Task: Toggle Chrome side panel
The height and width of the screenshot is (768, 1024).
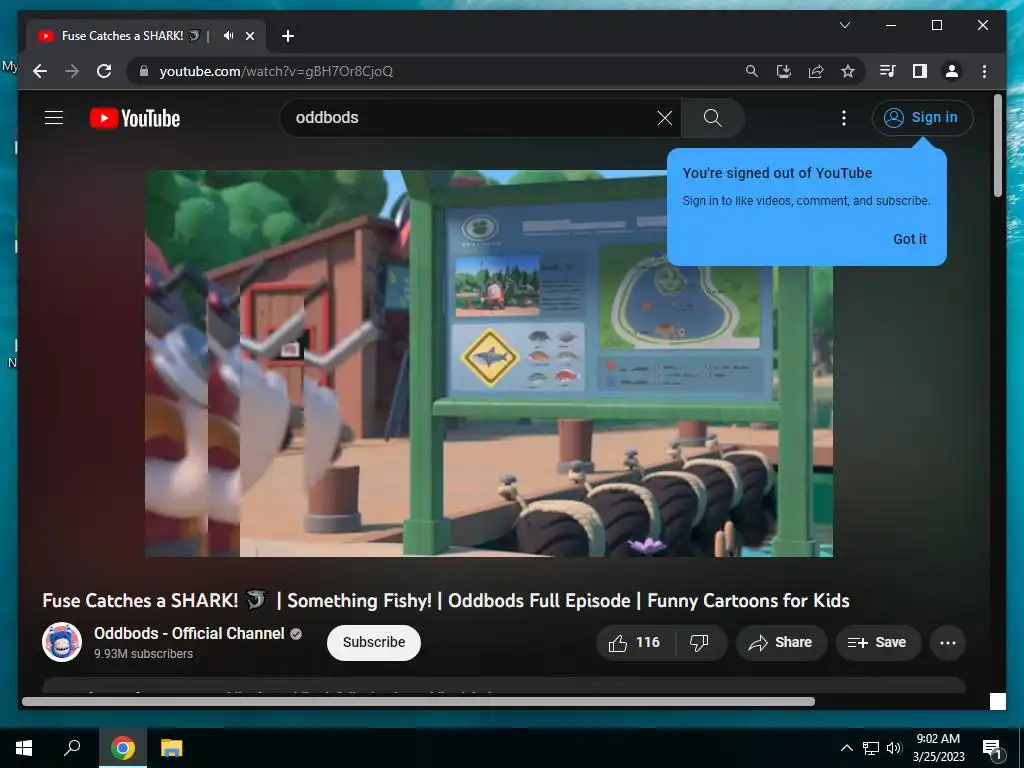Action: pyautogui.click(x=920, y=71)
